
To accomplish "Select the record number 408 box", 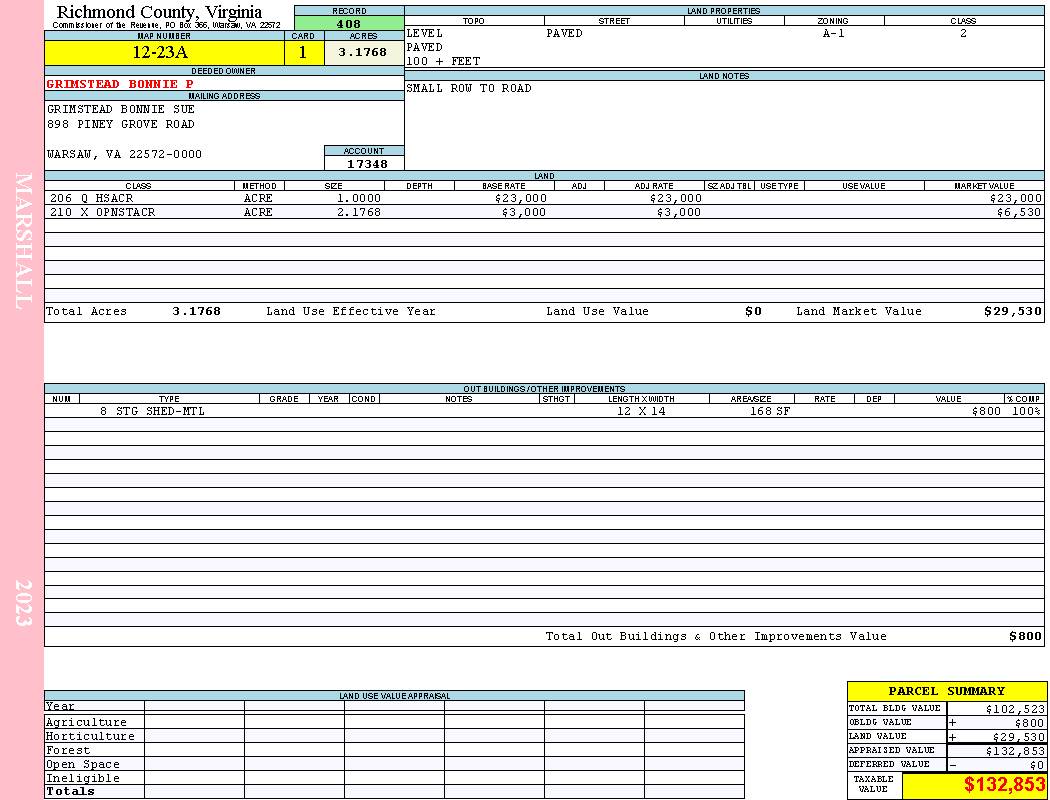I will pyautogui.click(x=349, y=24).
